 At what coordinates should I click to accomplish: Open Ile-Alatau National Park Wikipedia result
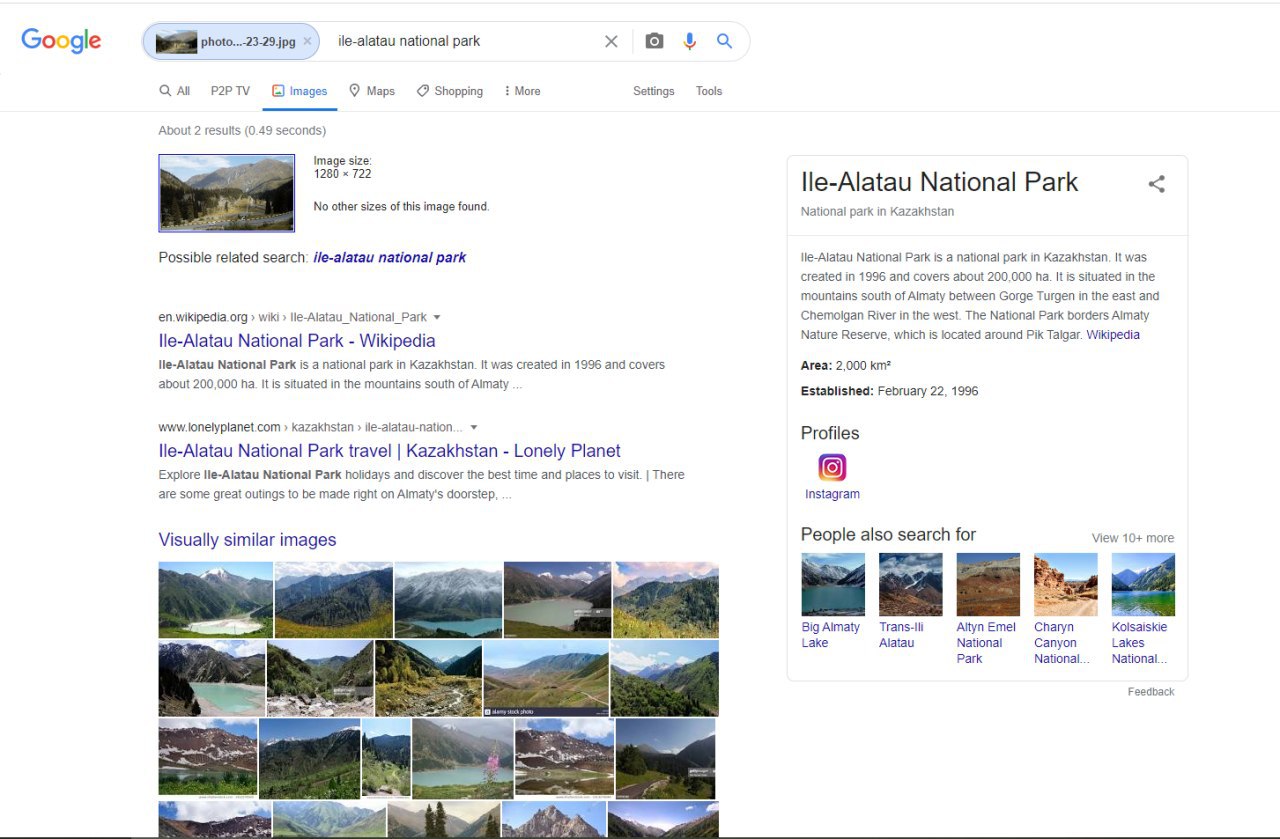pos(297,341)
